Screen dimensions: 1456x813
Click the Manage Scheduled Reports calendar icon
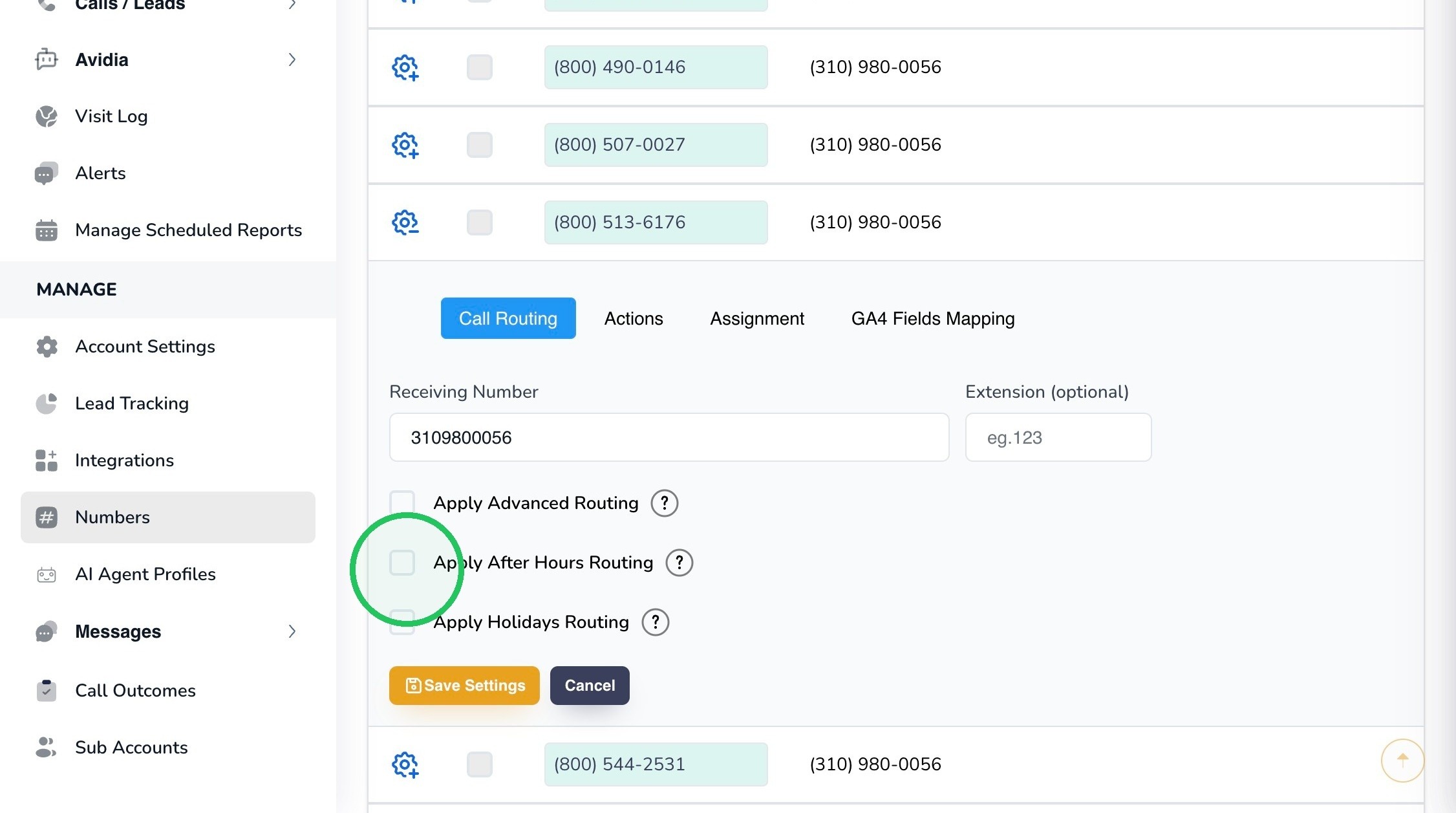[x=47, y=230]
